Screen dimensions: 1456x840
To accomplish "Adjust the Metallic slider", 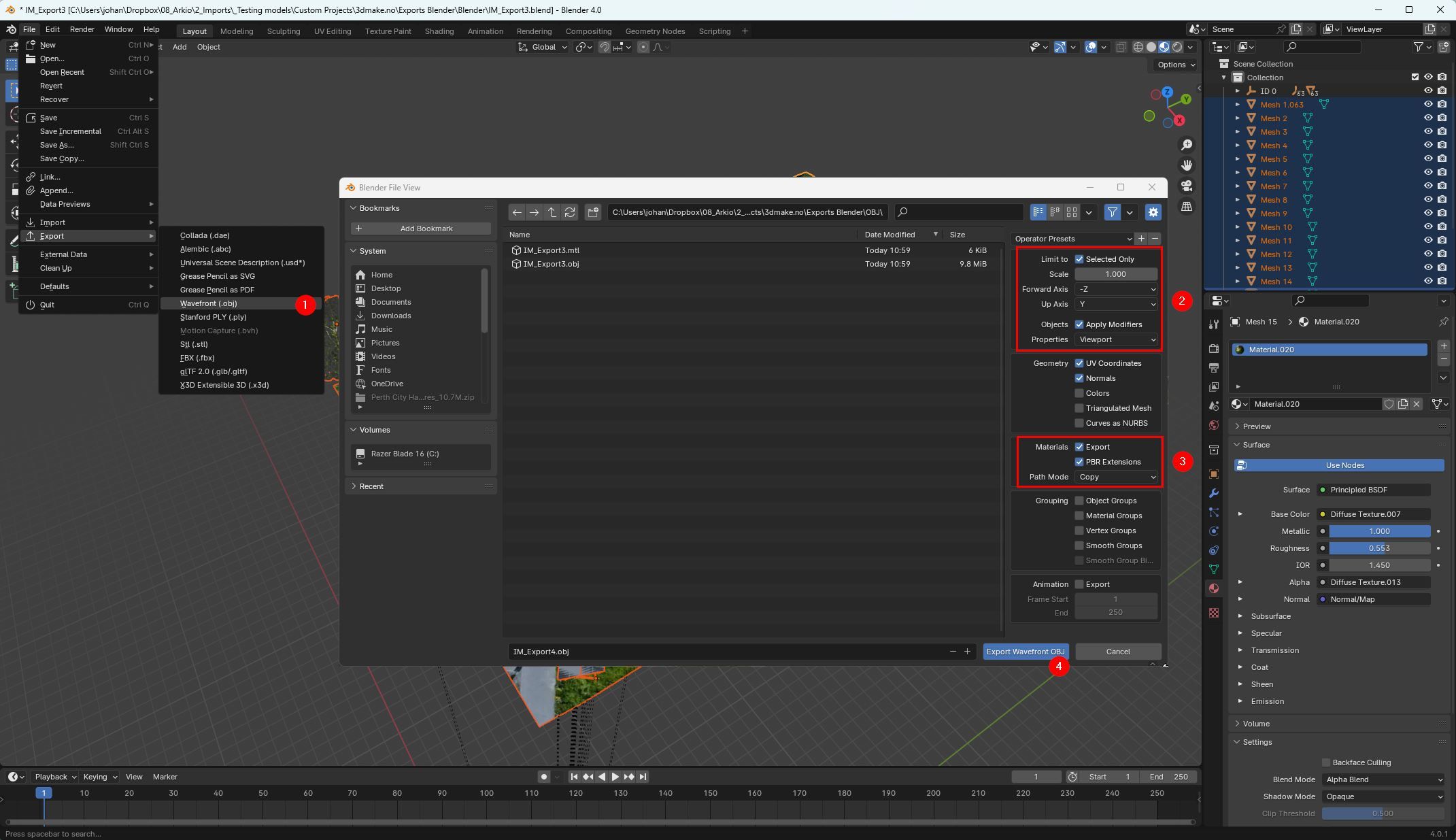I will [1379, 531].
